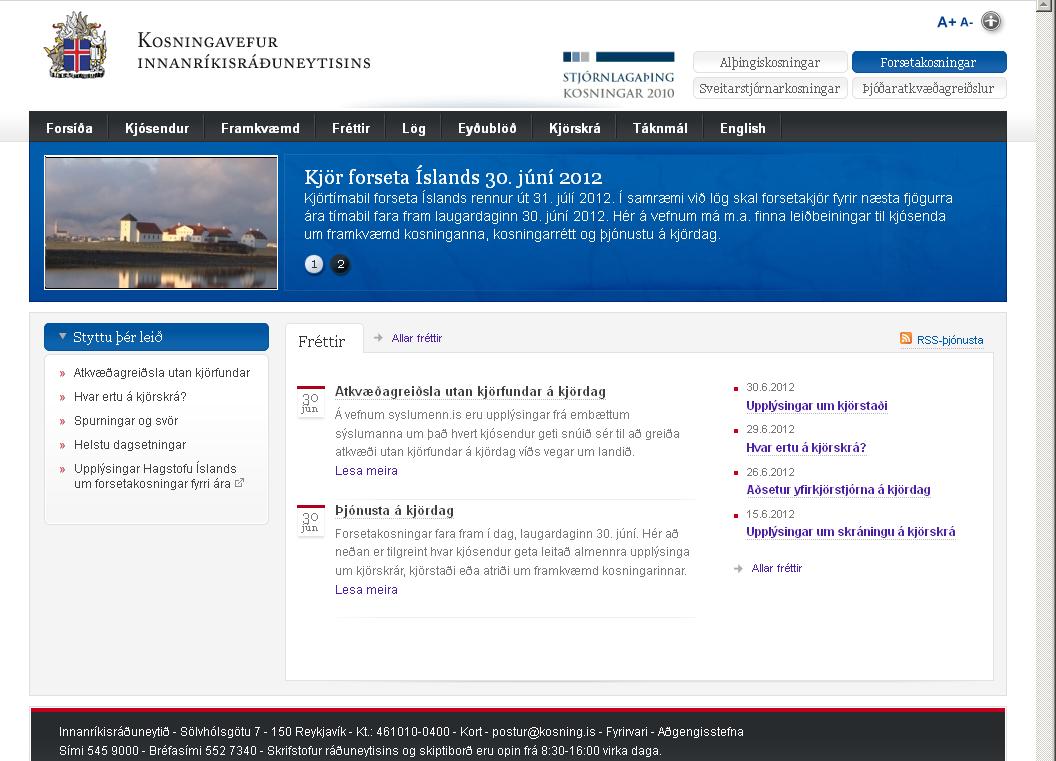This screenshot has width=1056, height=761.
Task: Click the orange RSS feed icon
Action: tap(906, 338)
